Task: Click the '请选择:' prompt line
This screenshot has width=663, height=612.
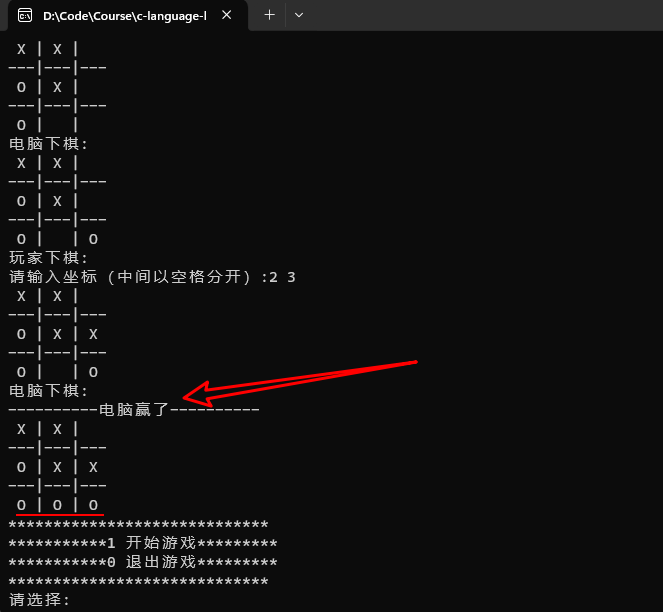Action: click(39, 600)
